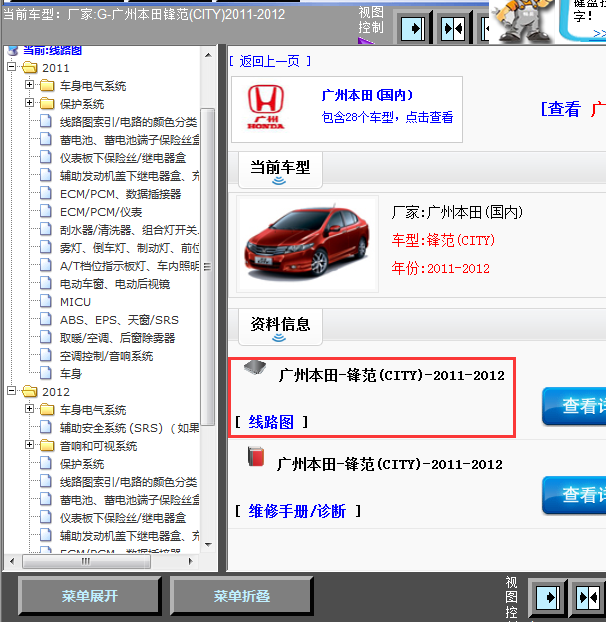This screenshot has width=606, height=622.
Task: Open 线路图索引/电路的颜色分类 under 2011
Action: (128, 122)
